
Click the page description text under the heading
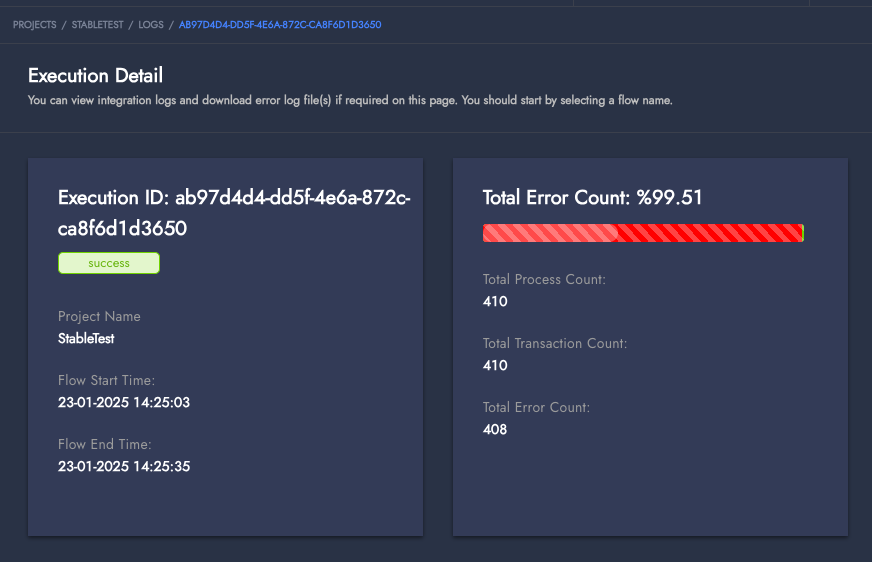click(x=350, y=101)
